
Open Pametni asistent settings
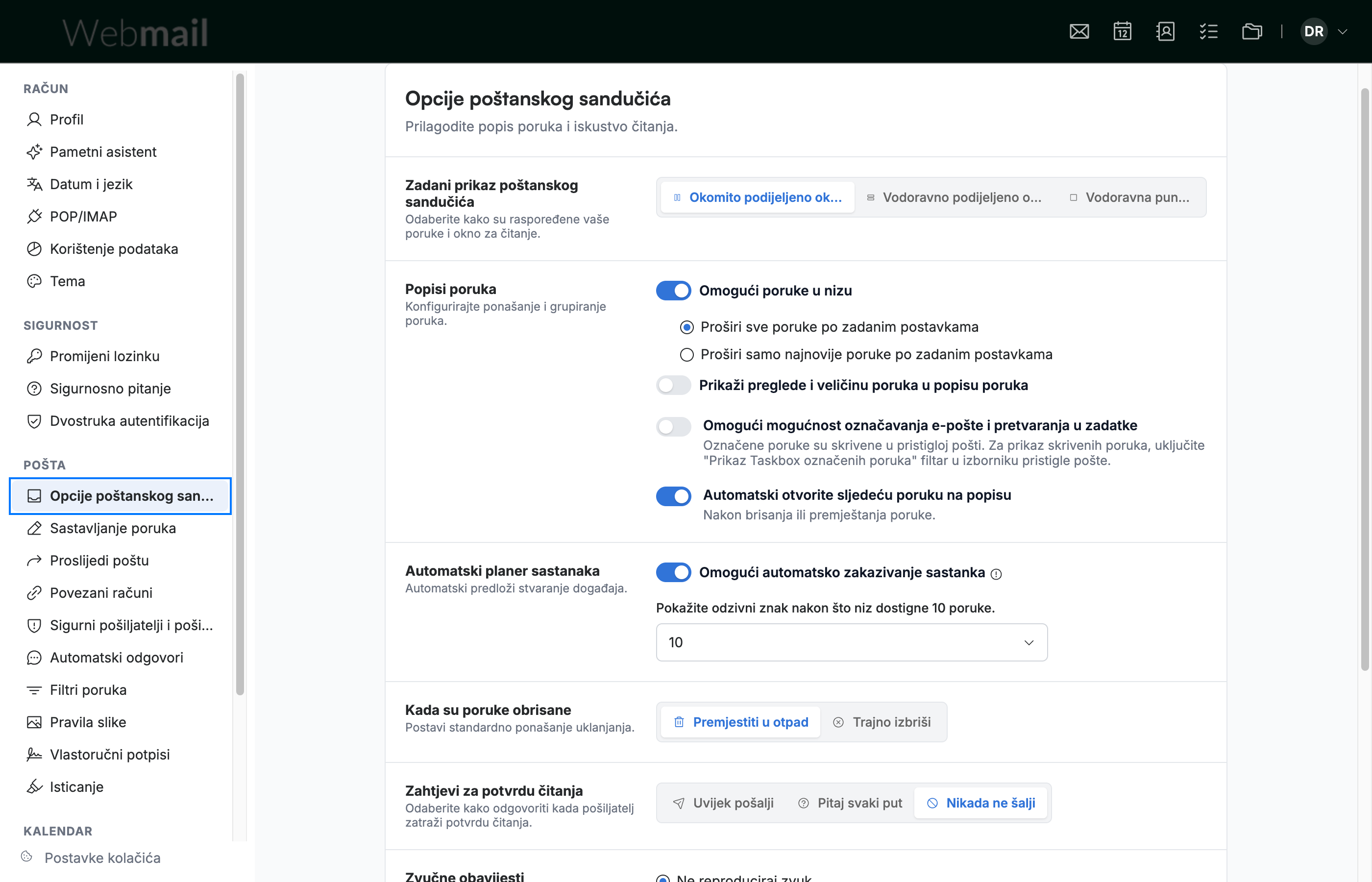[x=120, y=152]
